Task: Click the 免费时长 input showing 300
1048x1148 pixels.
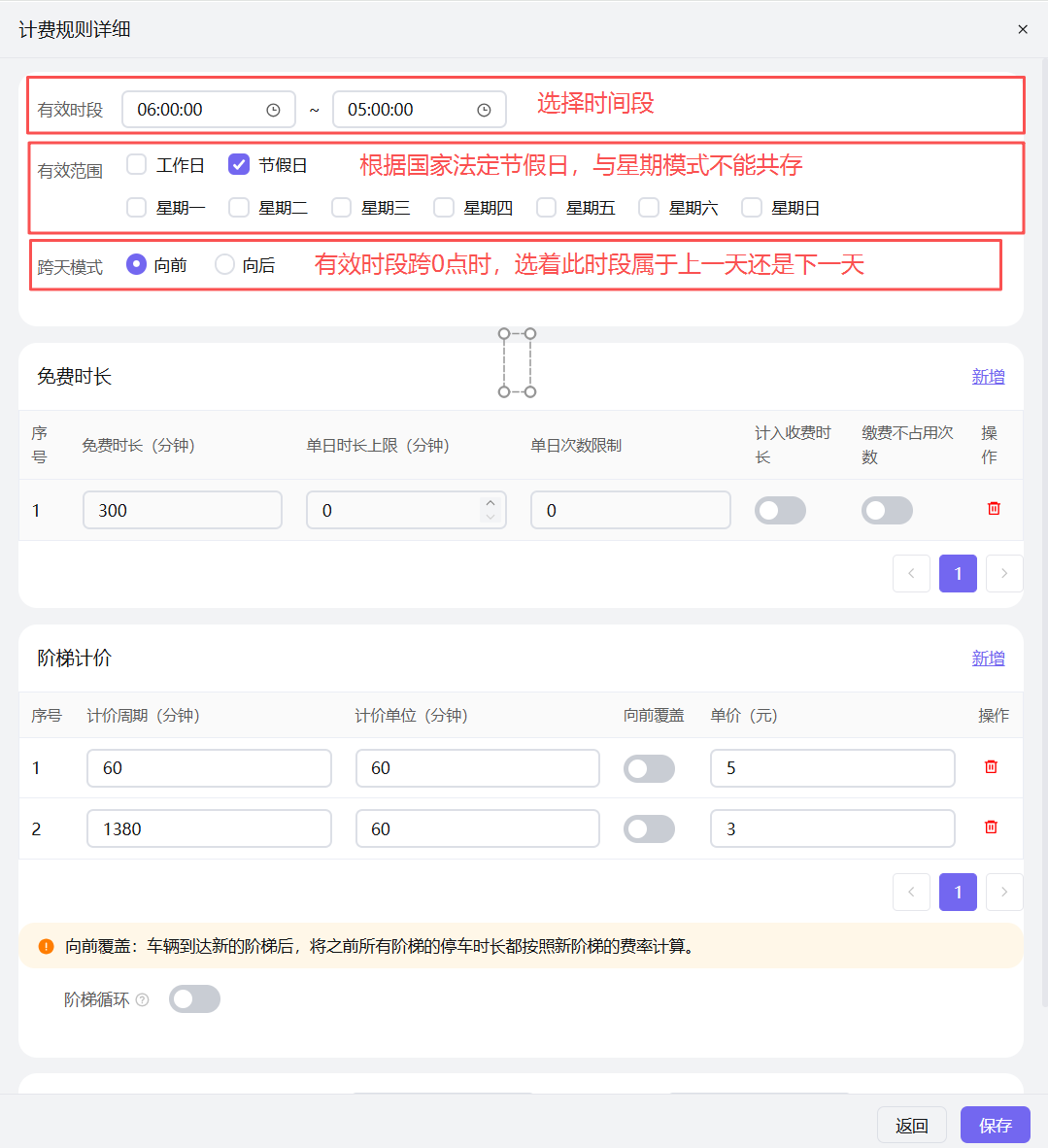Action: tap(182, 509)
